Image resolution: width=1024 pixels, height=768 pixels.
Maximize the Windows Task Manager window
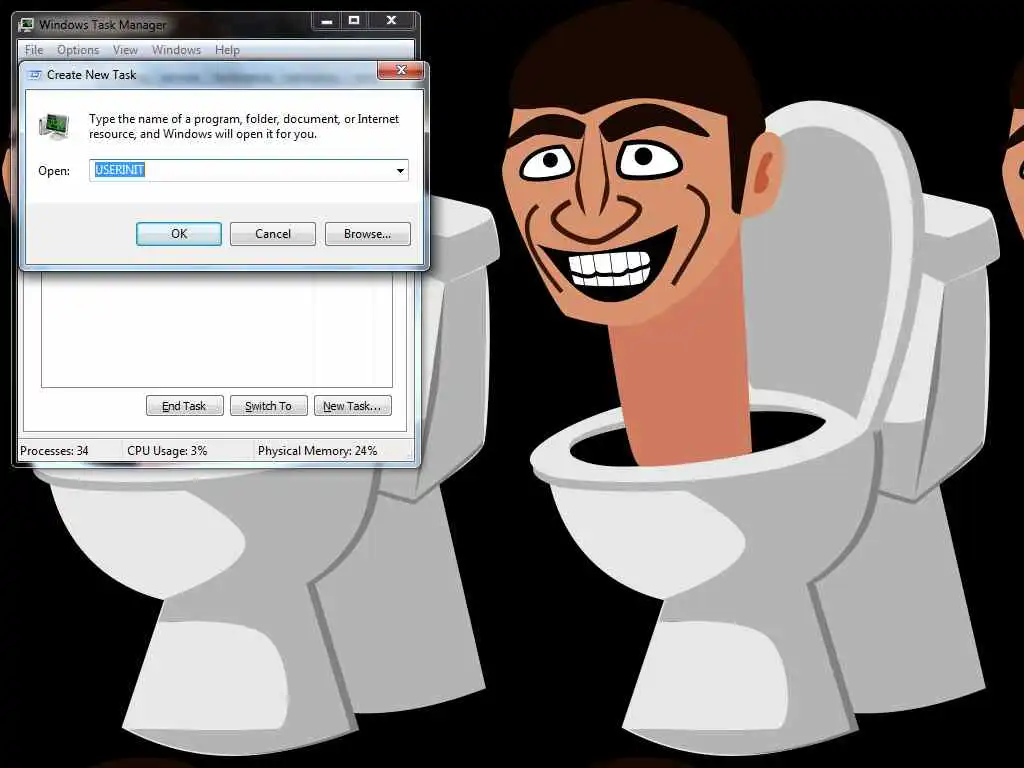(354, 21)
